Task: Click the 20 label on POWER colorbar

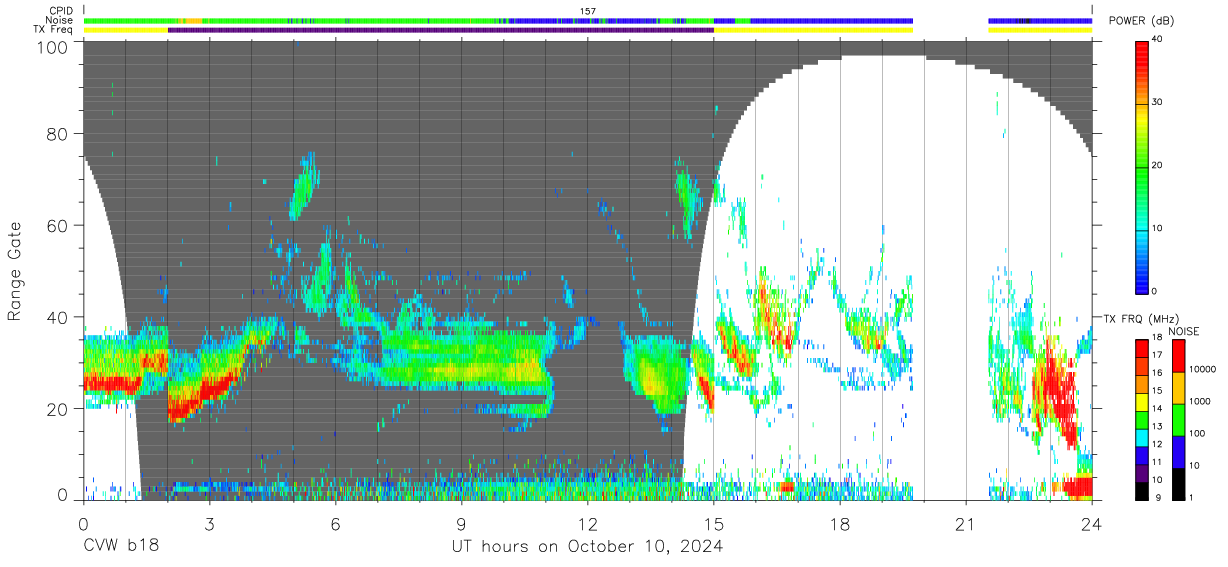Action: point(1157,166)
